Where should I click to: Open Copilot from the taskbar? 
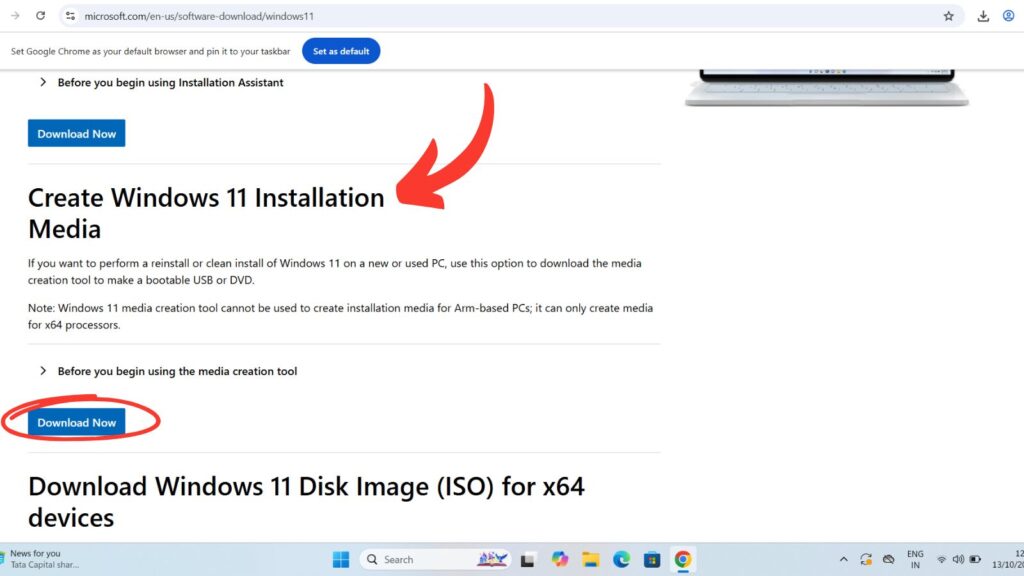click(560, 559)
